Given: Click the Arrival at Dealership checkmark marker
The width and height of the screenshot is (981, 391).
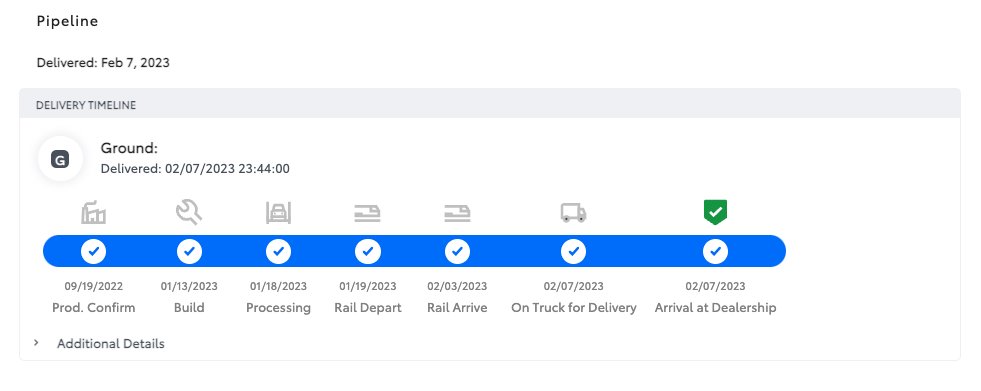Looking at the screenshot, I should [715, 251].
